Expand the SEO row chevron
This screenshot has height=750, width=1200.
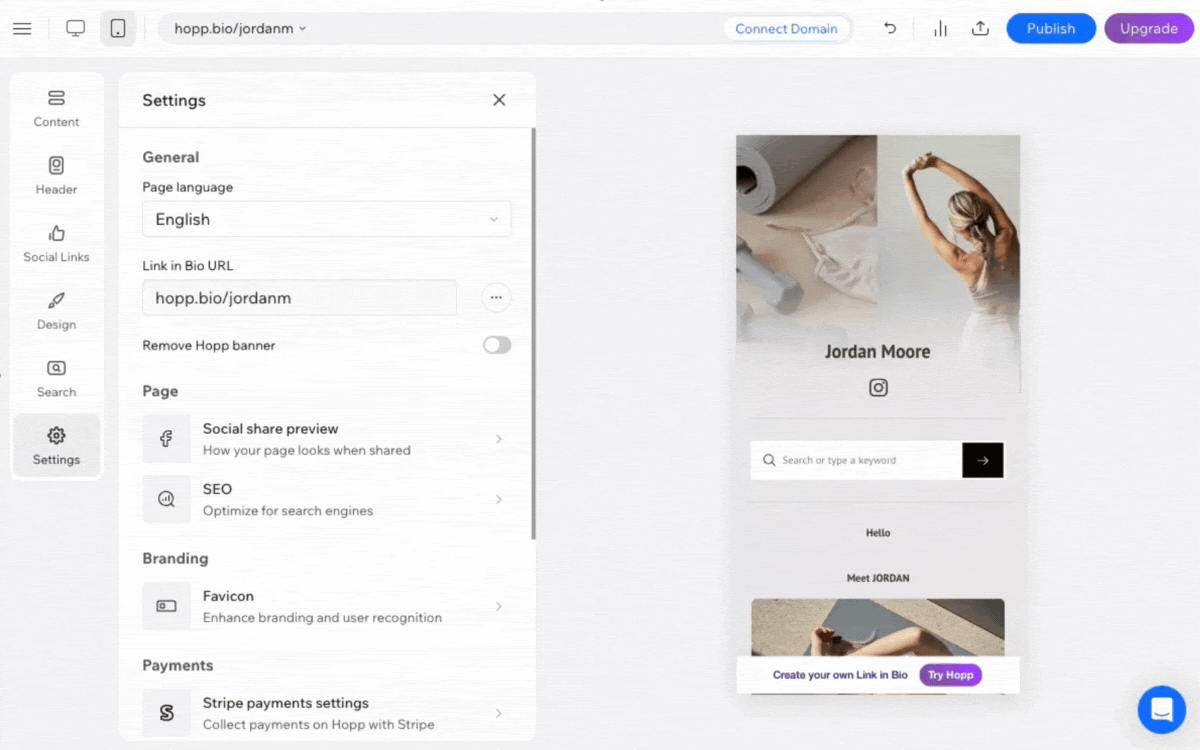[498, 499]
